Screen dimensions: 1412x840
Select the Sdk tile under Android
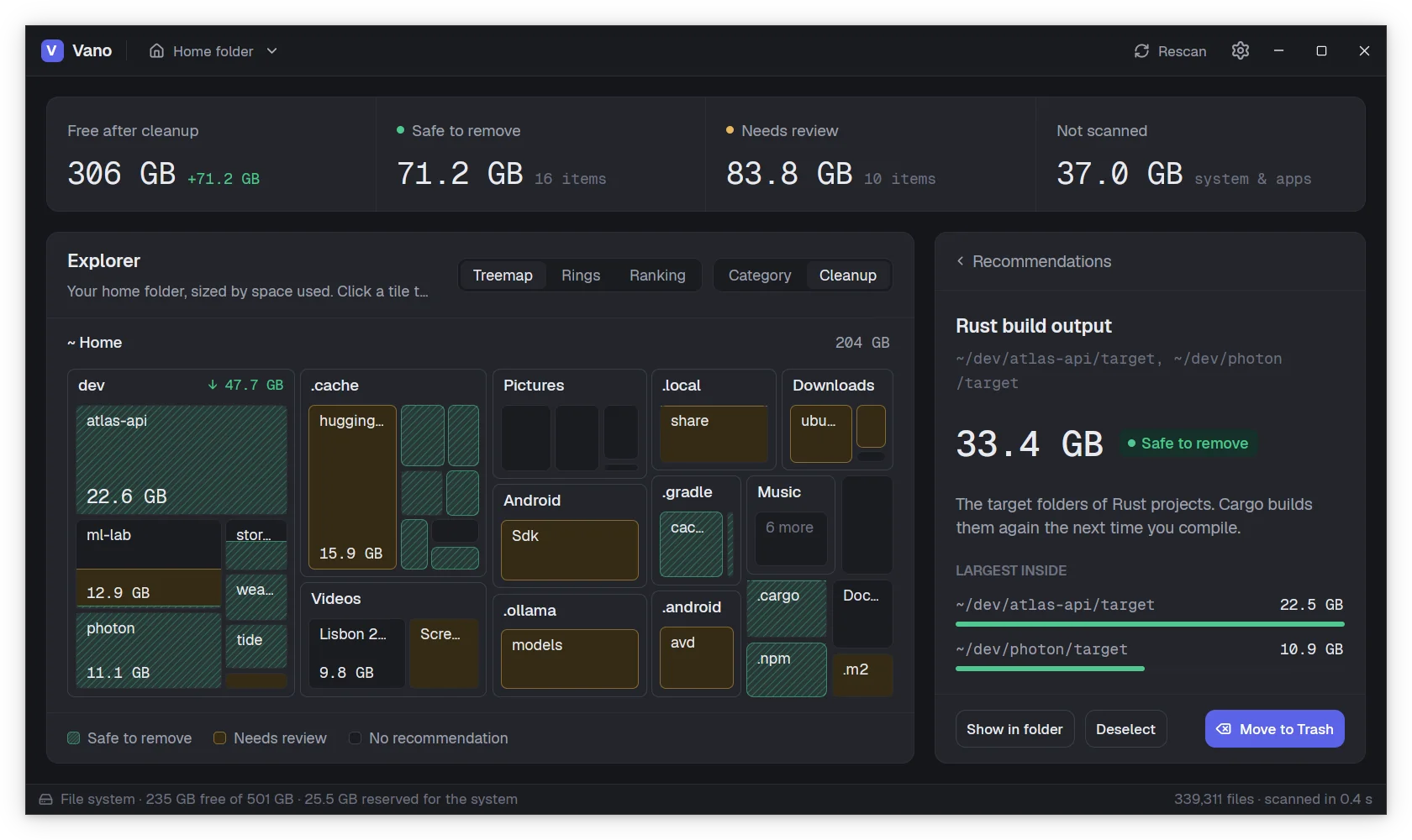(x=570, y=550)
